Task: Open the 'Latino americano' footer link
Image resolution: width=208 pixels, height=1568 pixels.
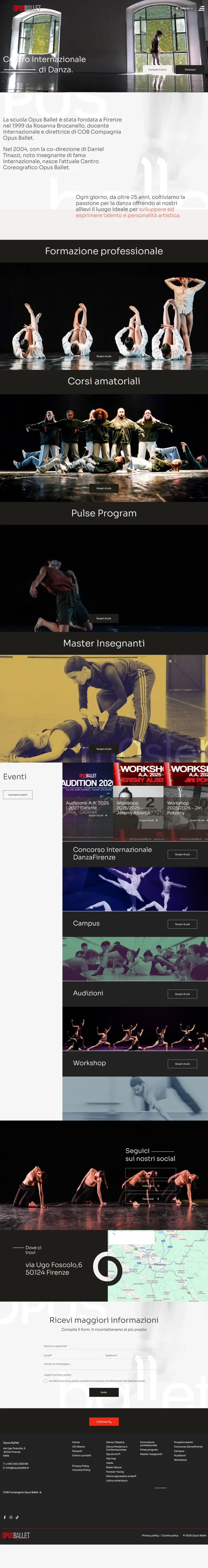Action: [x=116, y=1480]
